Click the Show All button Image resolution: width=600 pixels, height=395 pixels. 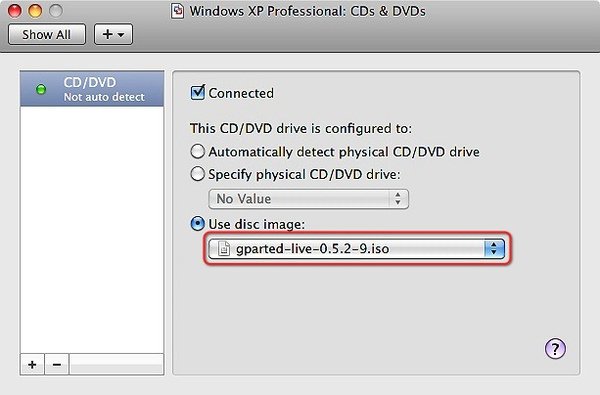pyautogui.click(x=47, y=34)
